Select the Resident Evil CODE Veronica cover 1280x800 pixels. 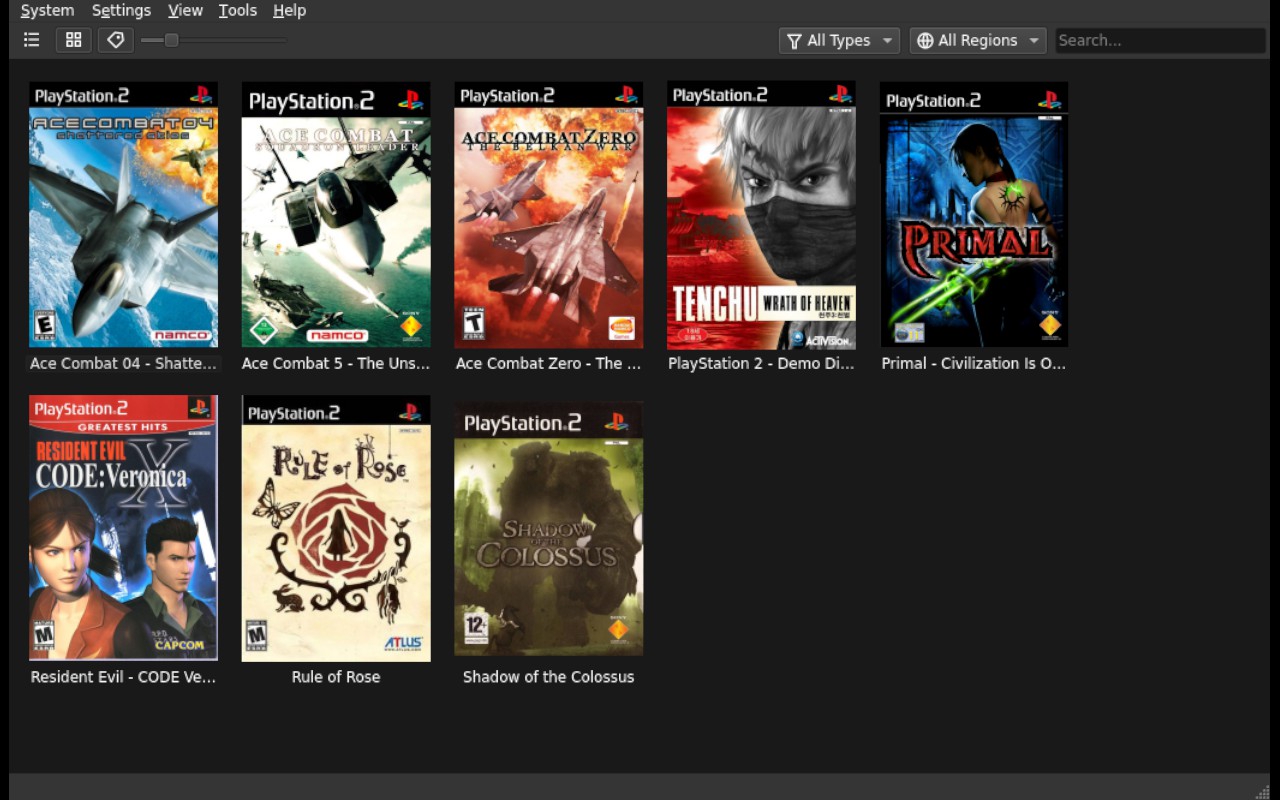[x=123, y=528]
